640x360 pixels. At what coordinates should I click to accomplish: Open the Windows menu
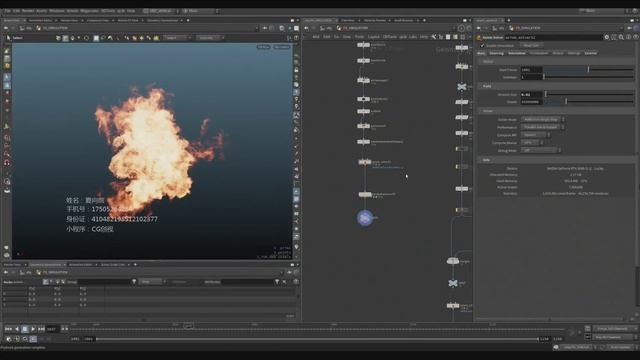[57, 11]
